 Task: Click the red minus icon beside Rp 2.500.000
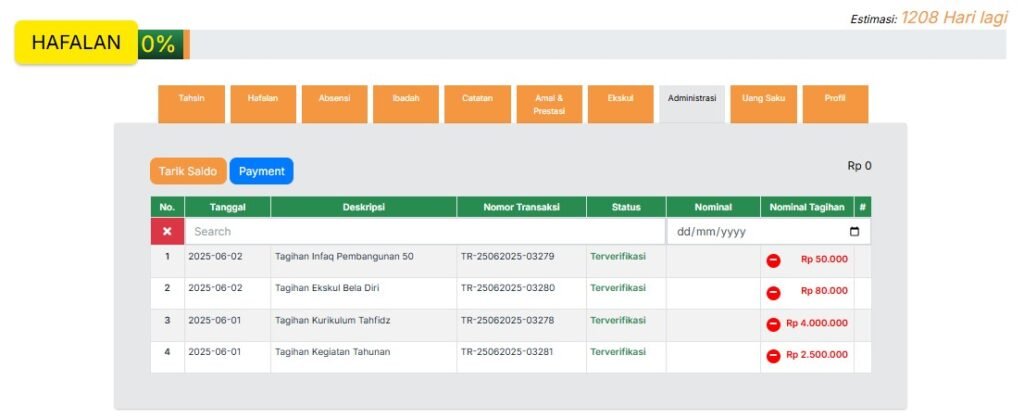pos(773,356)
